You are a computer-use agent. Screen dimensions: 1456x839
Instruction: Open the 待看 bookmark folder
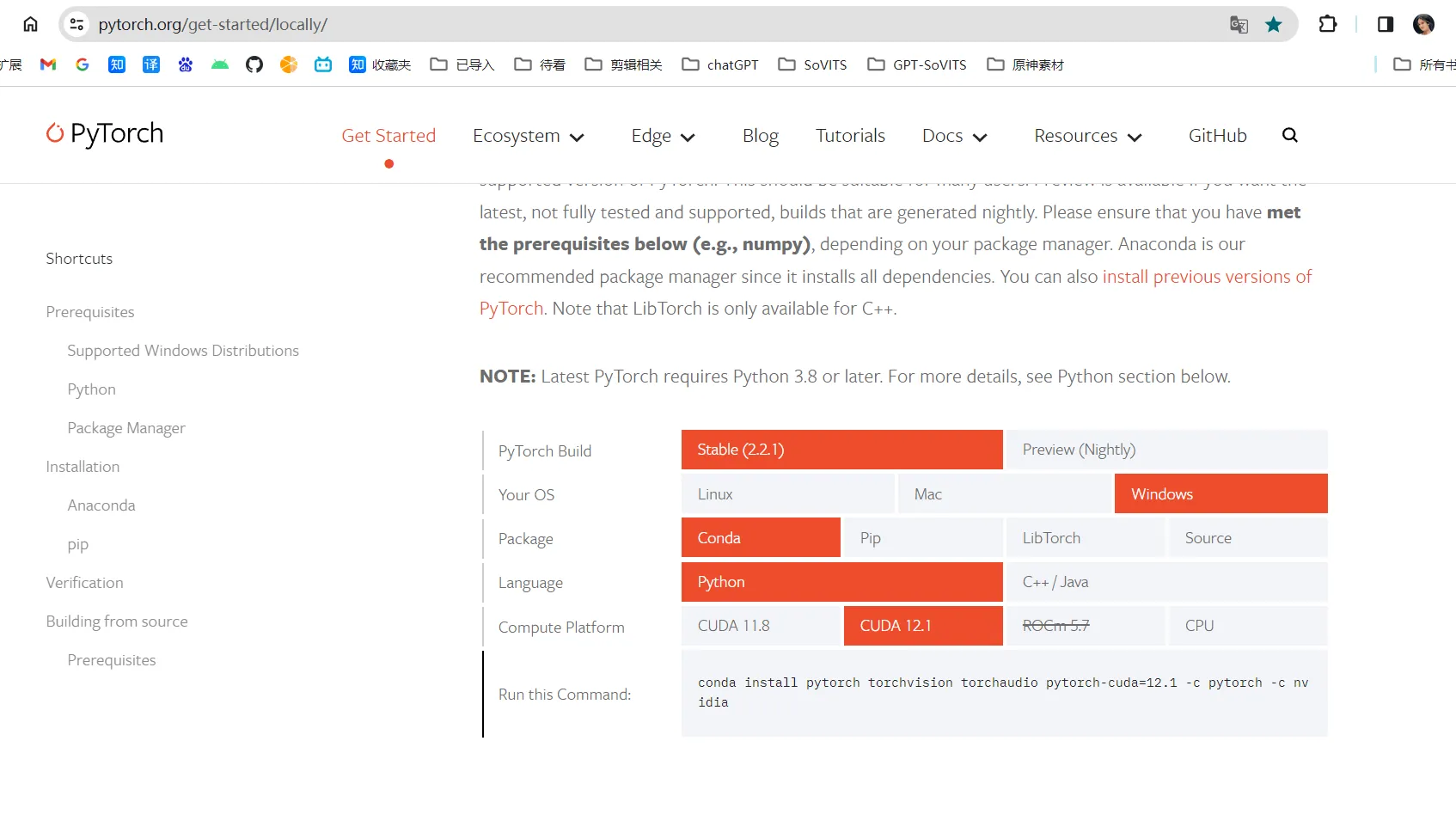pos(540,64)
